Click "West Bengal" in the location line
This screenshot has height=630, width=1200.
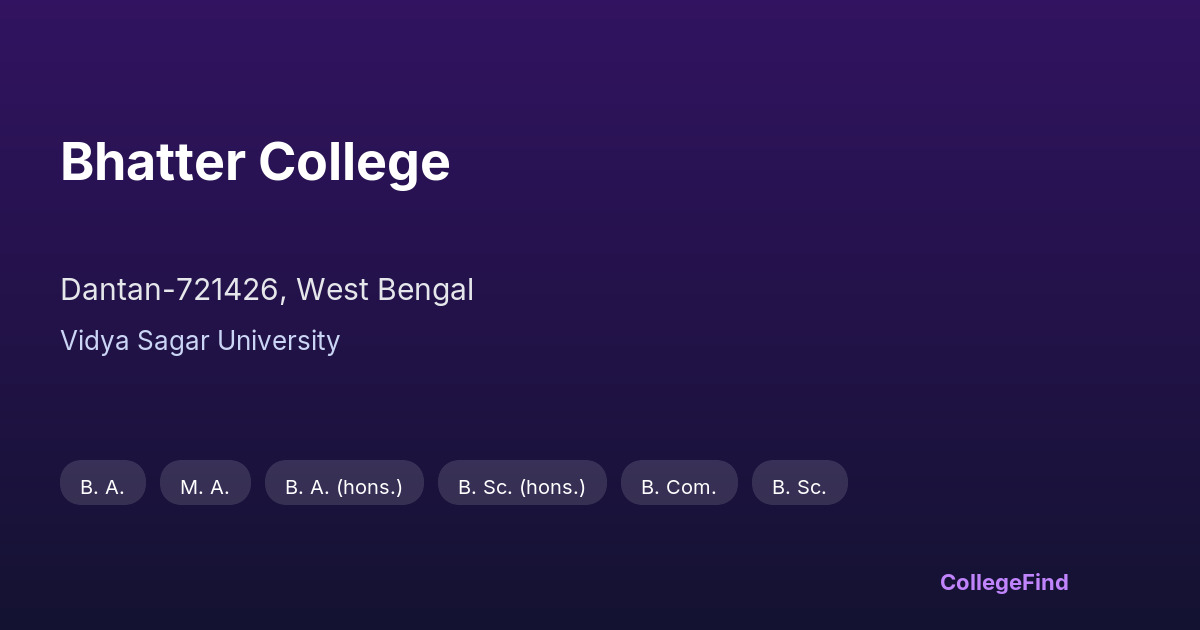tap(385, 290)
